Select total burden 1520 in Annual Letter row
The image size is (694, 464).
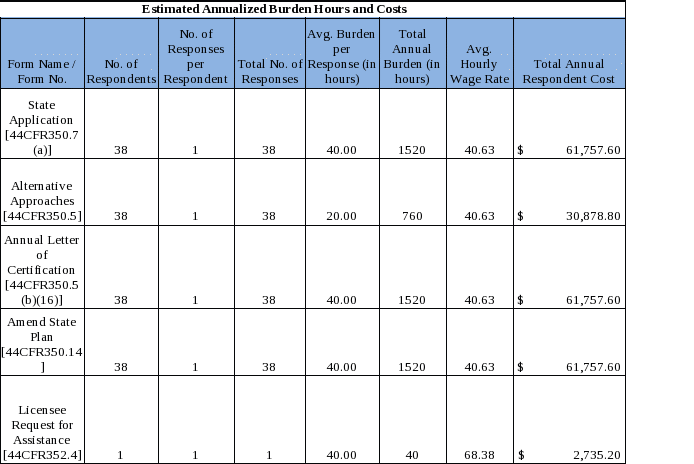pos(412,300)
